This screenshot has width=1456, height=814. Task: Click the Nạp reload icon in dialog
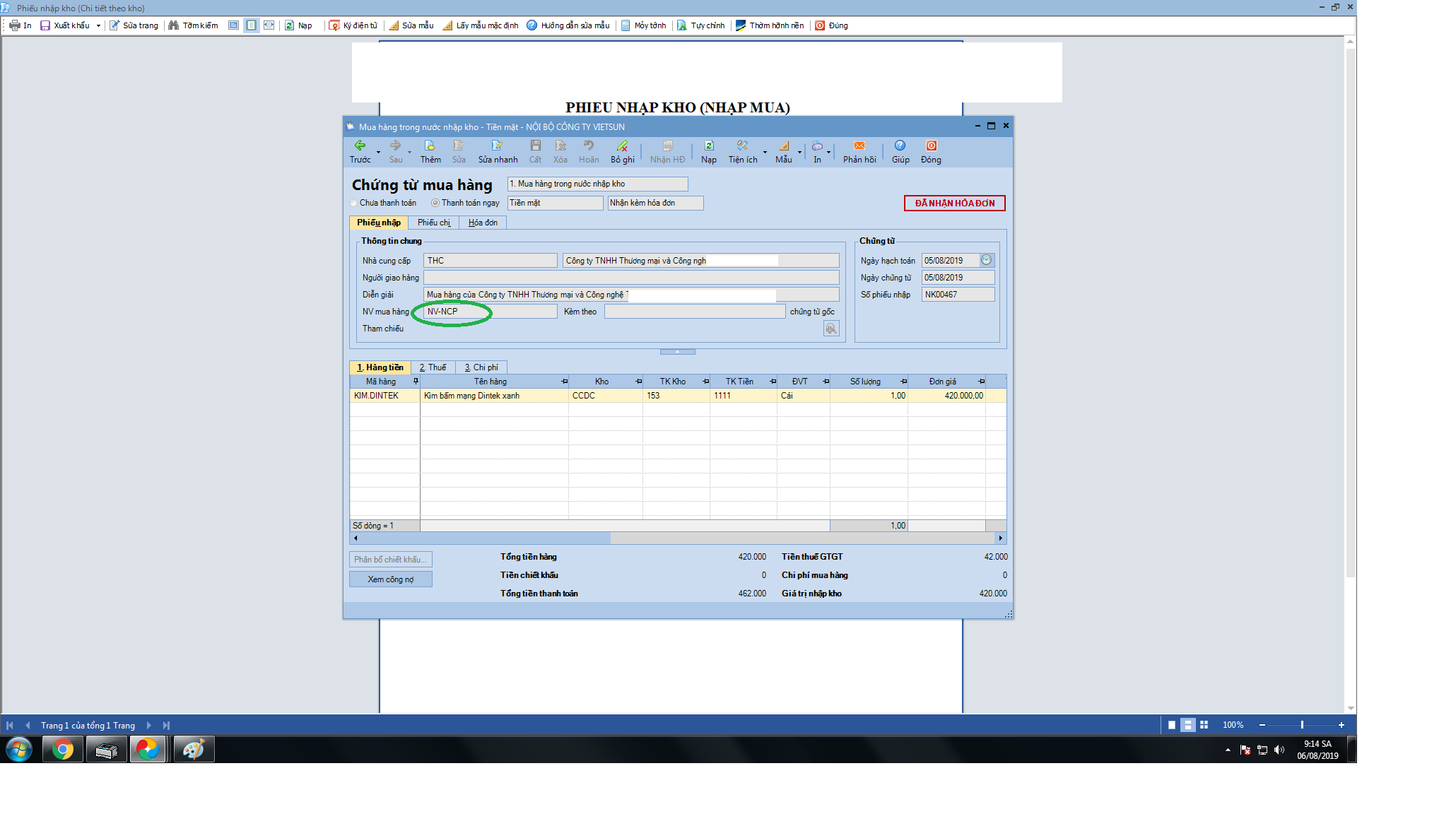point(709,146)
